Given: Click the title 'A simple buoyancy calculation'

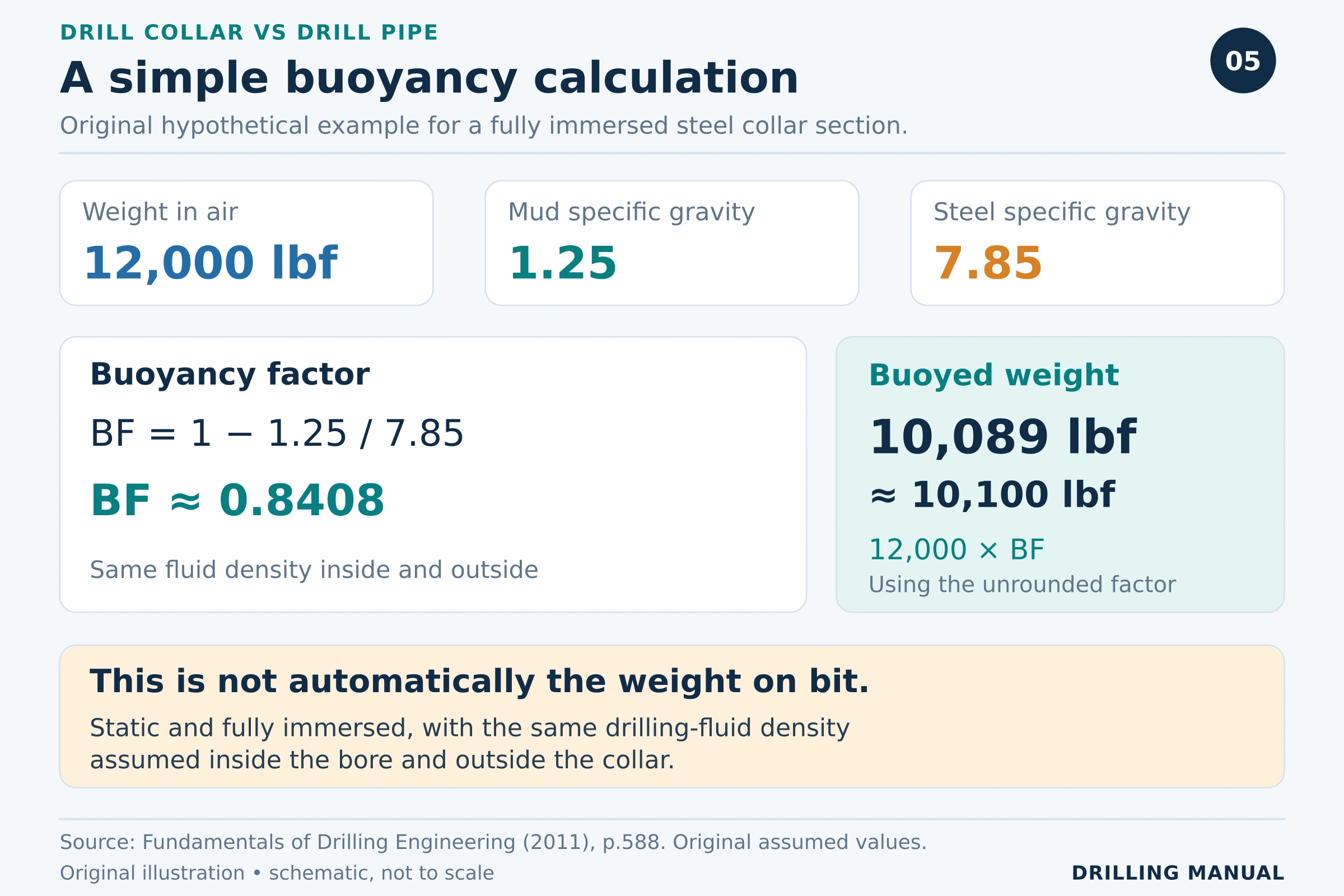Looking at the screenshot, I should tap(429, 78).
